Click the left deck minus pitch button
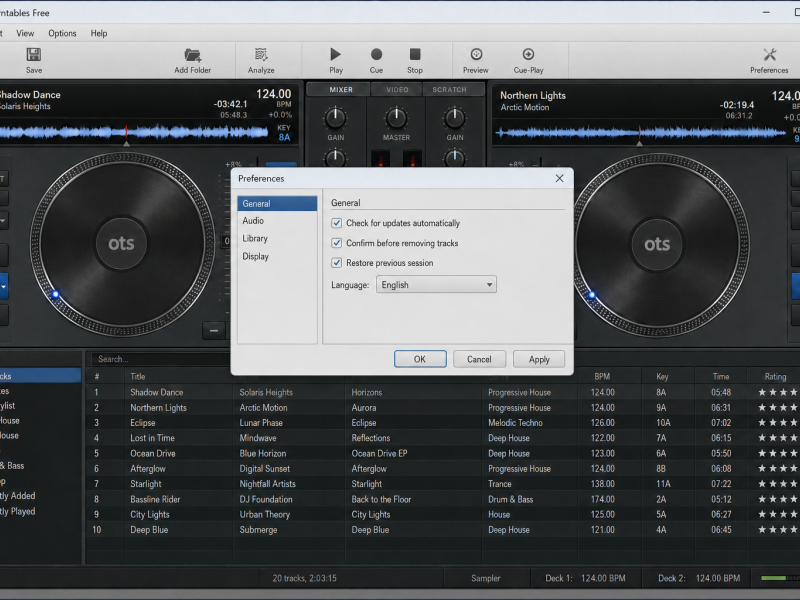The width and height of the screenshot is (800, 600). click(214, 331)
